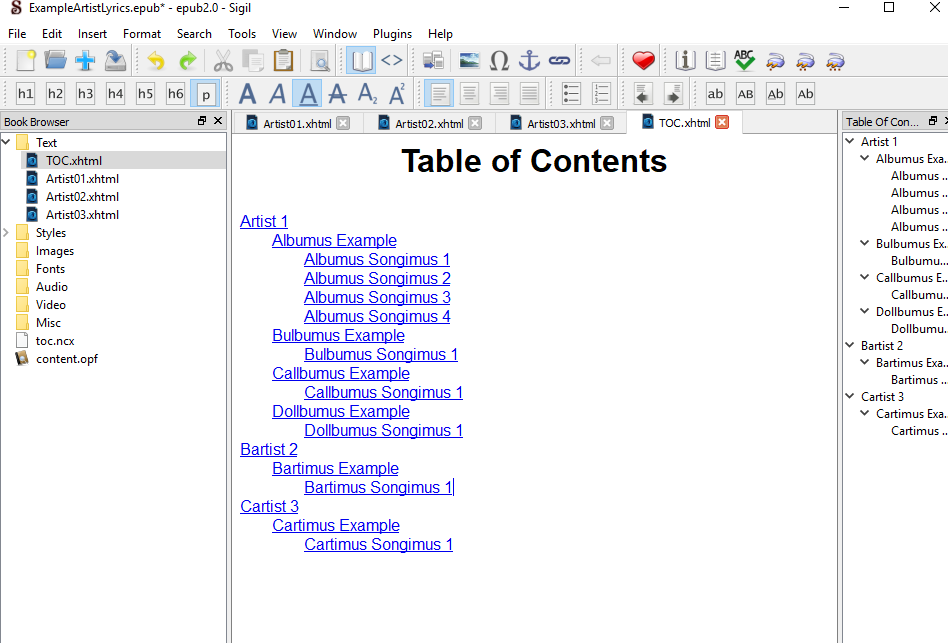Insert special character omega icon
948x643 pixels.
[x=499, y=60]
